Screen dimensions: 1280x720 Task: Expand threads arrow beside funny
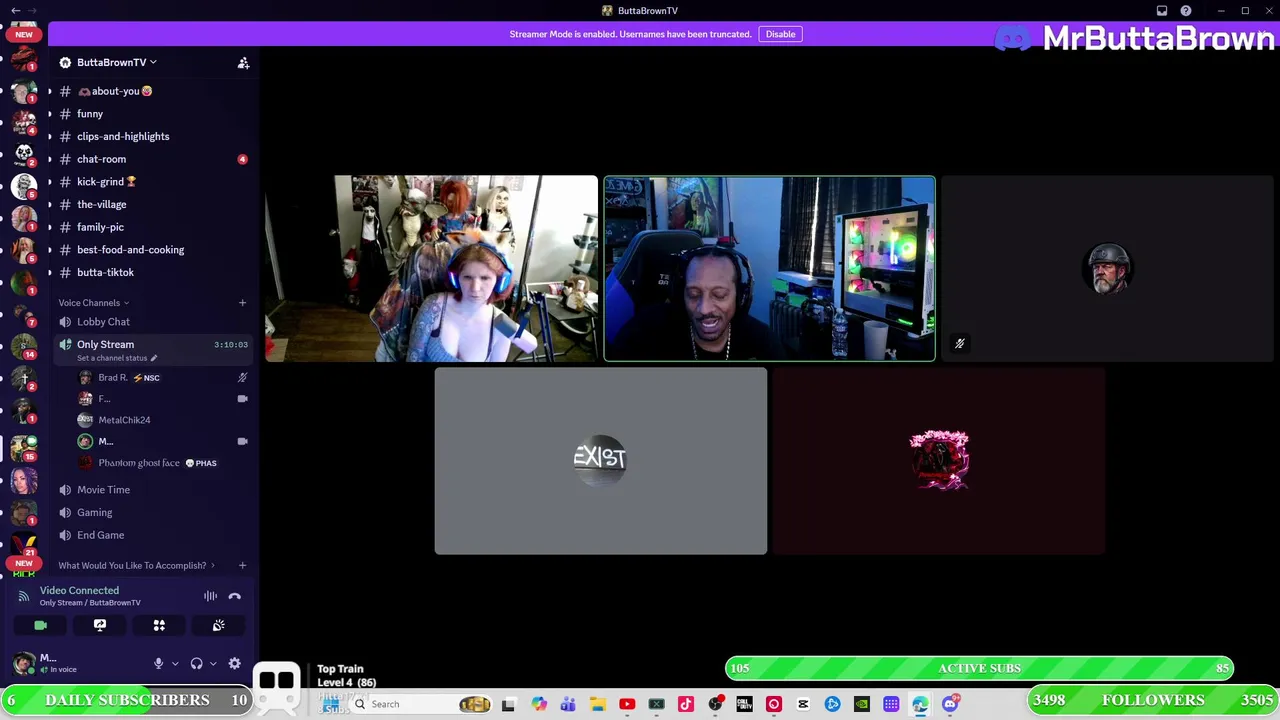[50, 114]
